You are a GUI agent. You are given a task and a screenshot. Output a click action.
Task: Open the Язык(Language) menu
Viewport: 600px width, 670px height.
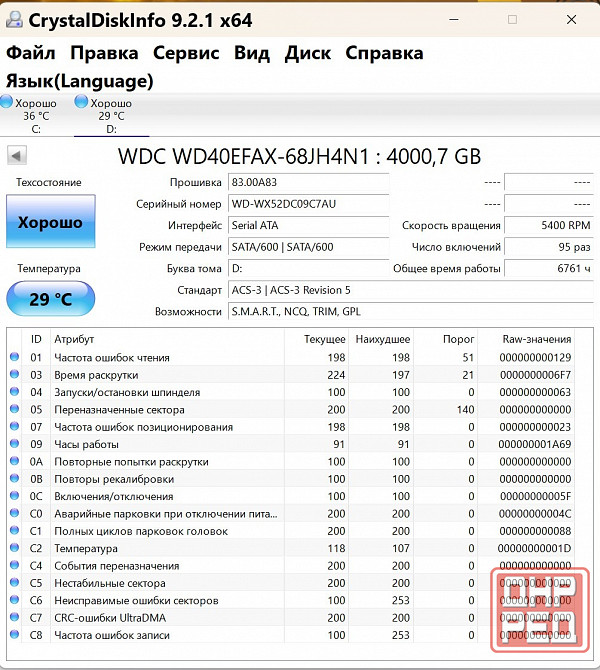[79, 81]
